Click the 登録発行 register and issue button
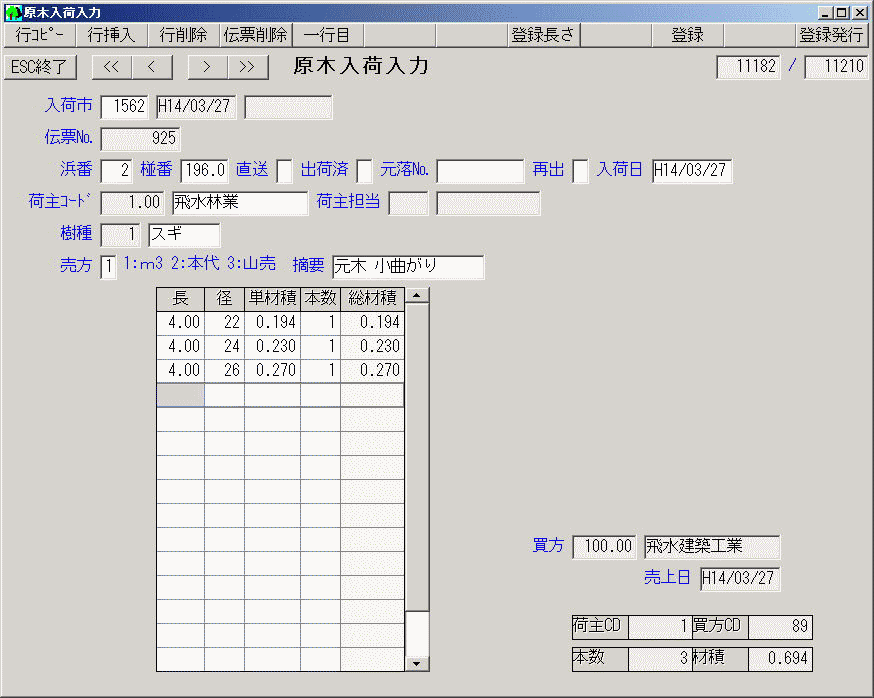This screenshot has width=874, height=698. coord(831,35)
